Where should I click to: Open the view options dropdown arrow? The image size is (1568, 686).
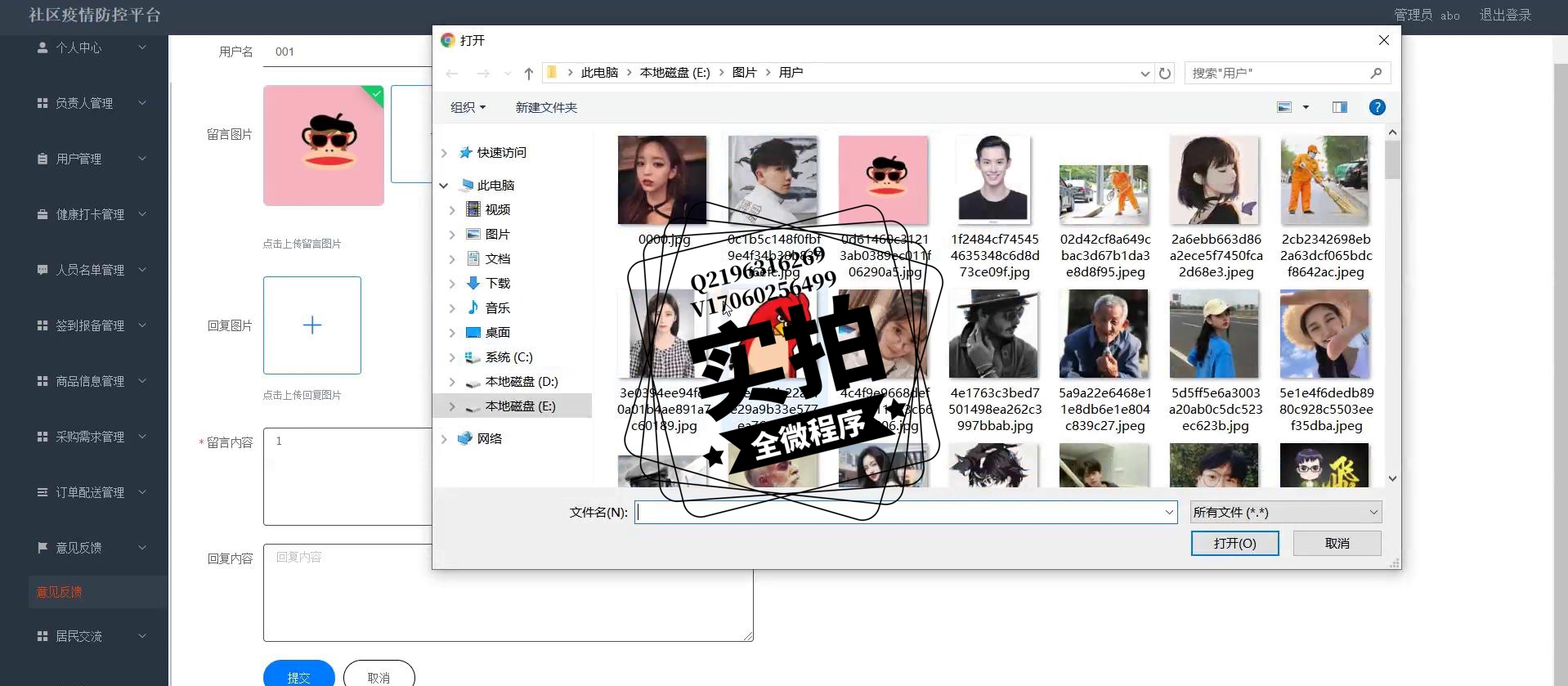pos(1306,107)
